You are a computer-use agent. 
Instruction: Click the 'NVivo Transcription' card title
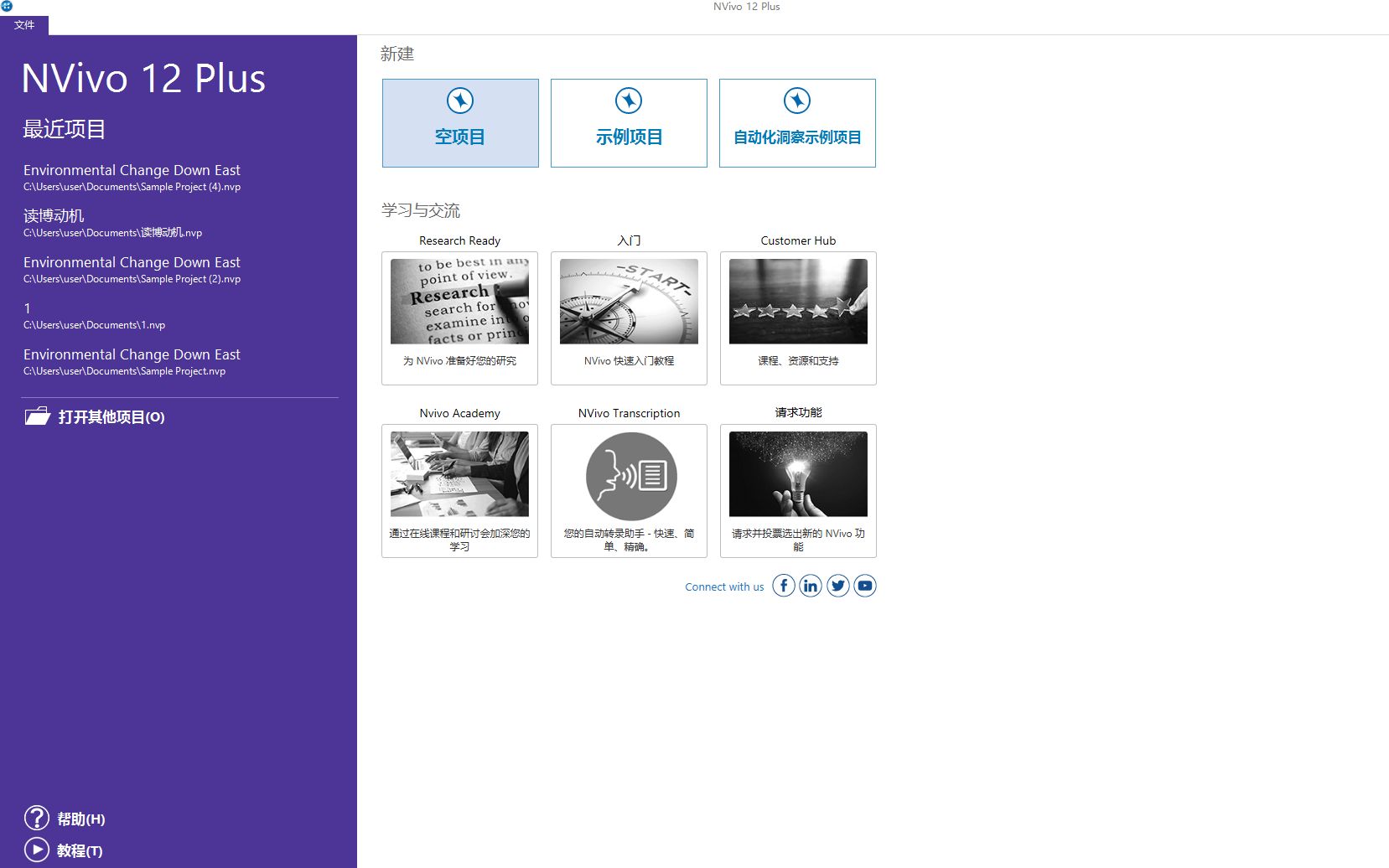click(x=629, y=413)
